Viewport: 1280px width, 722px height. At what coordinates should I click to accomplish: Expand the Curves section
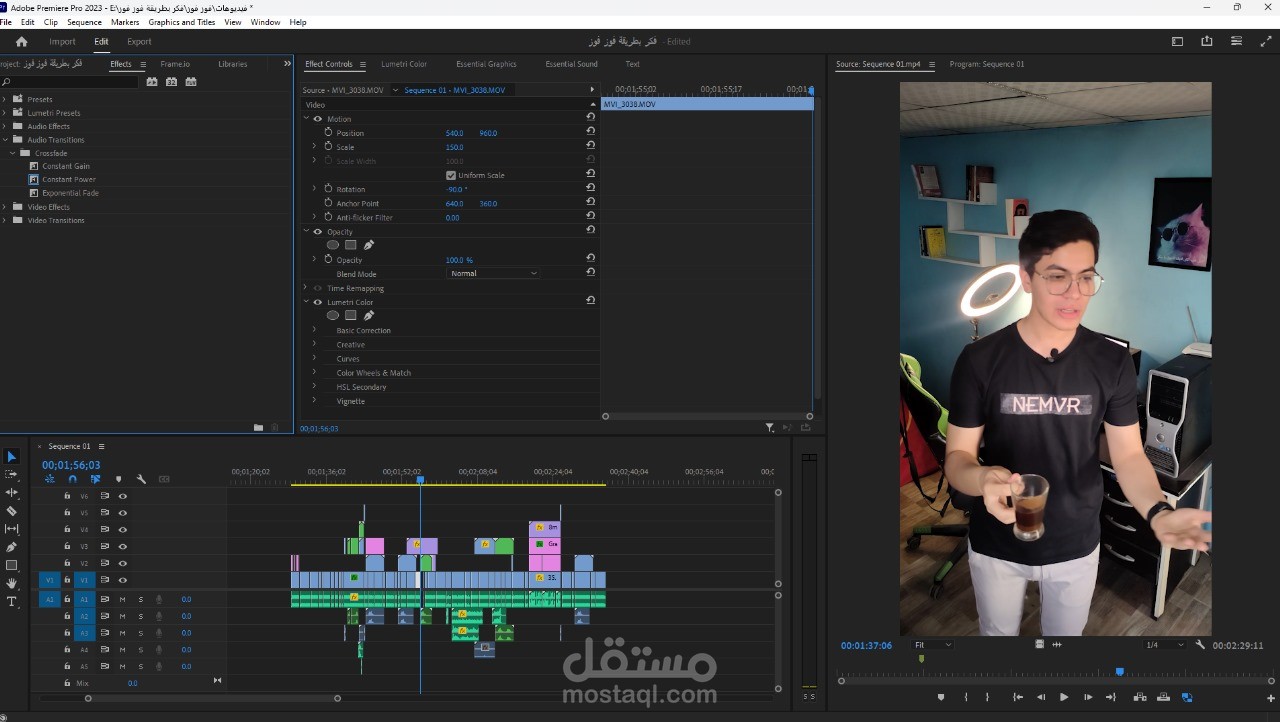pos(314,358)
